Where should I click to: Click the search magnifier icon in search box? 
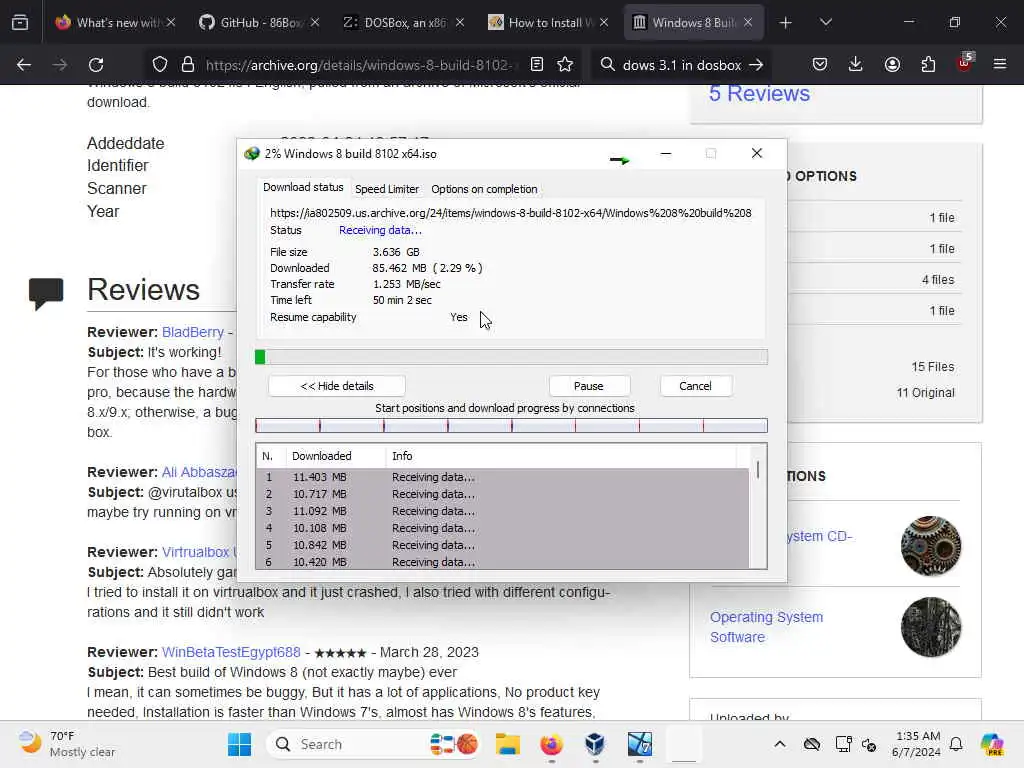[608, 65]
